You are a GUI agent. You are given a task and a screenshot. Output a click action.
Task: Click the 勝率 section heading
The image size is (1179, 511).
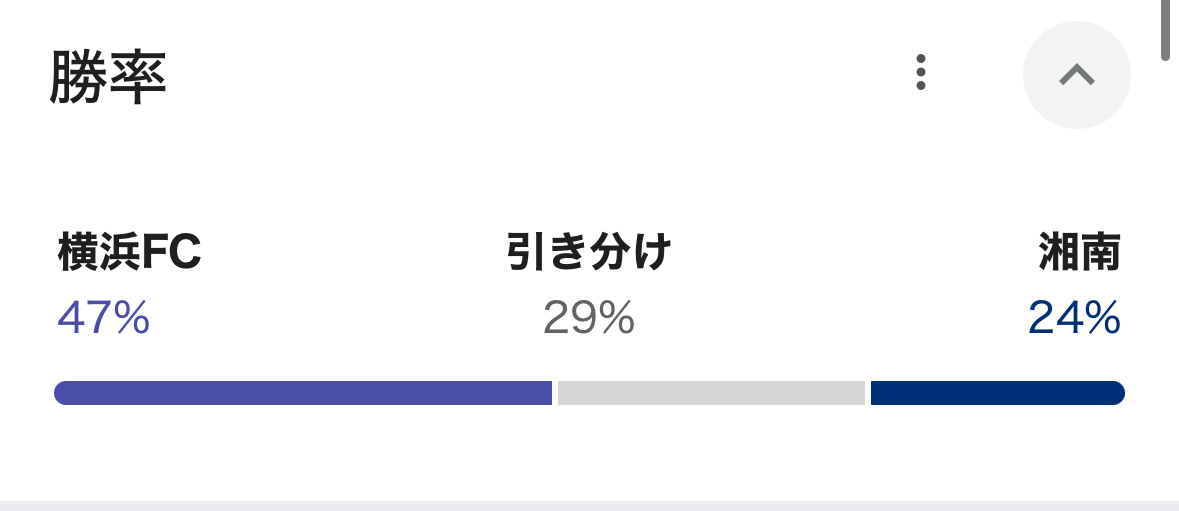click(x=108, y=77)
